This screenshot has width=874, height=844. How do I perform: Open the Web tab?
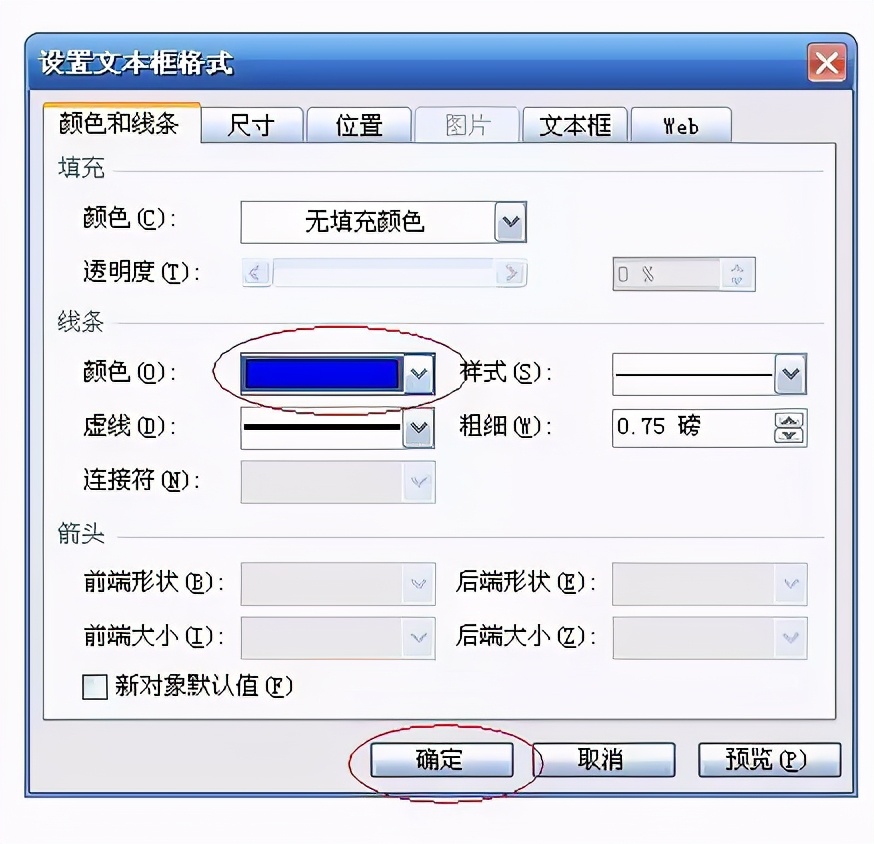(x=681, y=125)
